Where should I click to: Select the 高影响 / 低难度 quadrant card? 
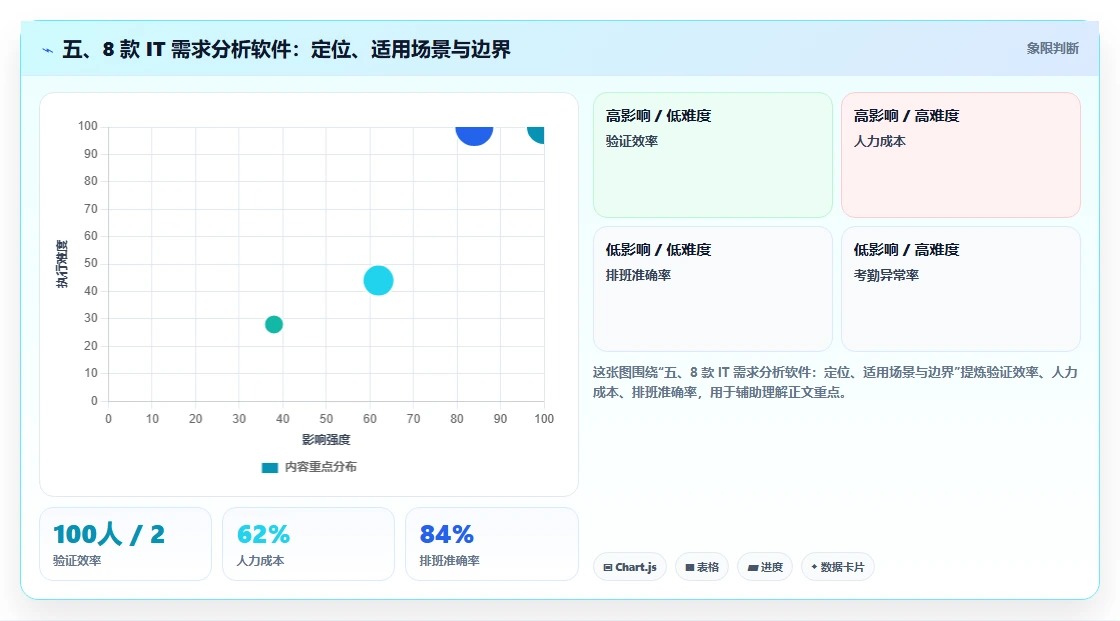click(713, 155)
